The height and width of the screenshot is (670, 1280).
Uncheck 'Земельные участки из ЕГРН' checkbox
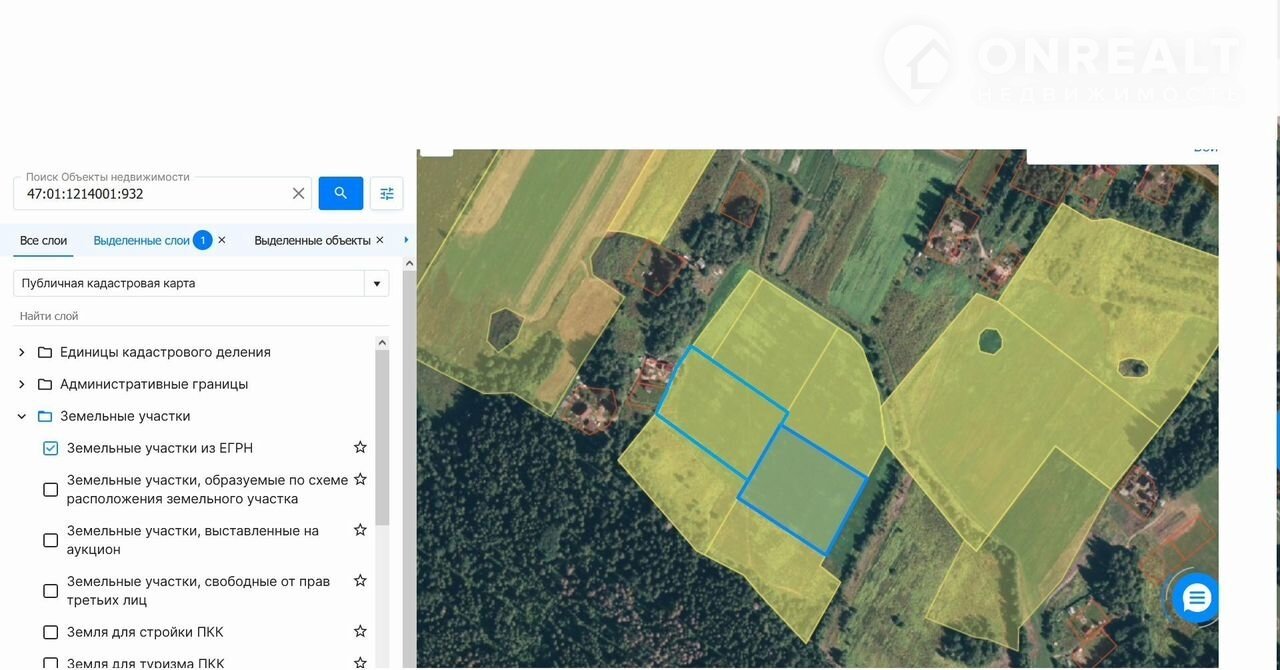pos(51,448)
